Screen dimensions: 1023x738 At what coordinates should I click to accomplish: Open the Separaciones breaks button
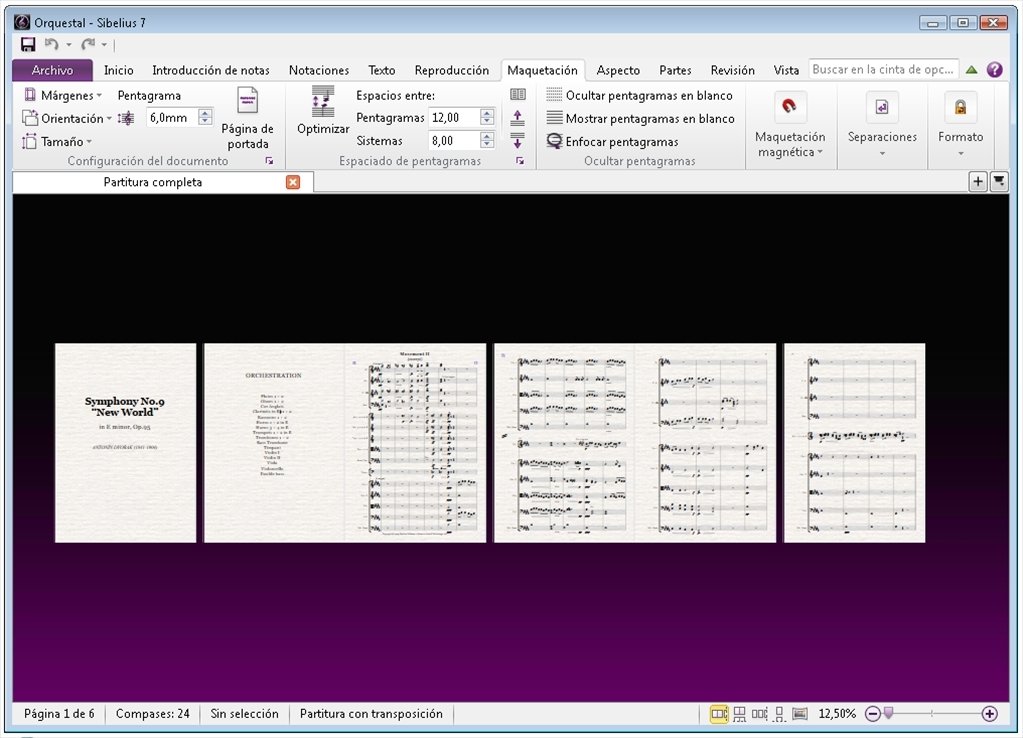[x=882, y=107]
